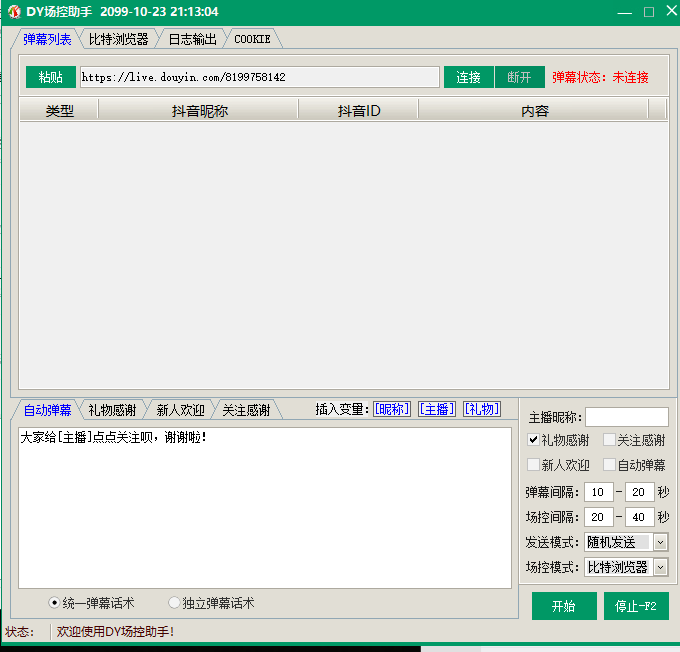Minimize the DY场控助手 window
This screenshot has height=652, width=680.
(x=624, y=12)
